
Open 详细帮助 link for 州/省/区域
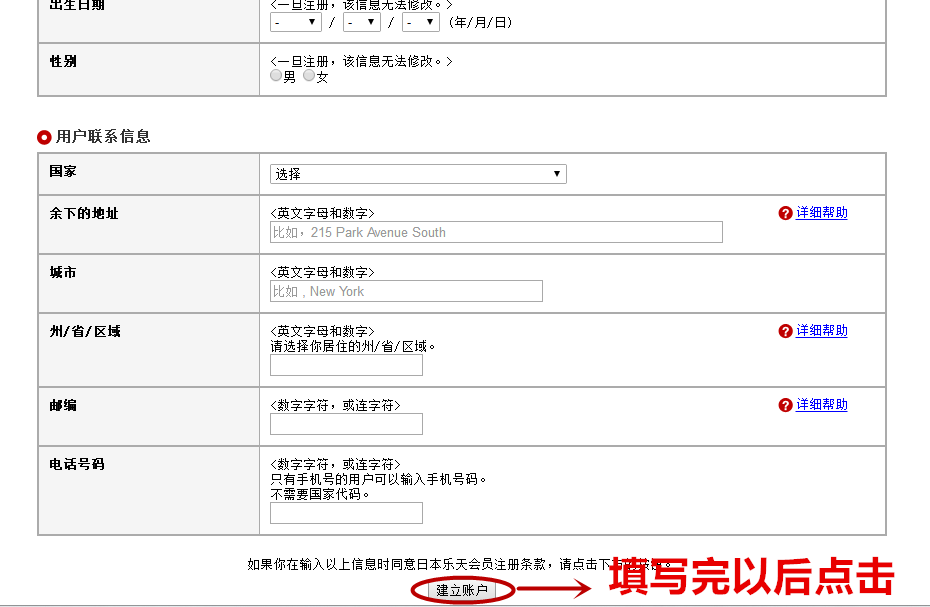click(821, 330)
